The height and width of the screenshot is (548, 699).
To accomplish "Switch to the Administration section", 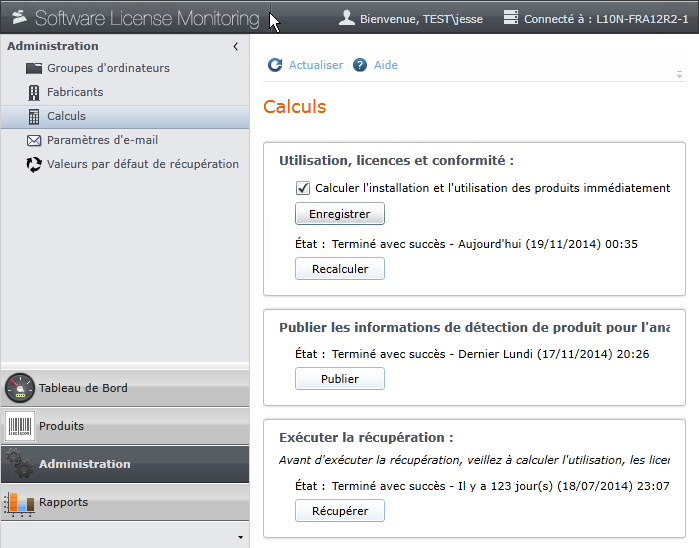I will pos(84,464).
